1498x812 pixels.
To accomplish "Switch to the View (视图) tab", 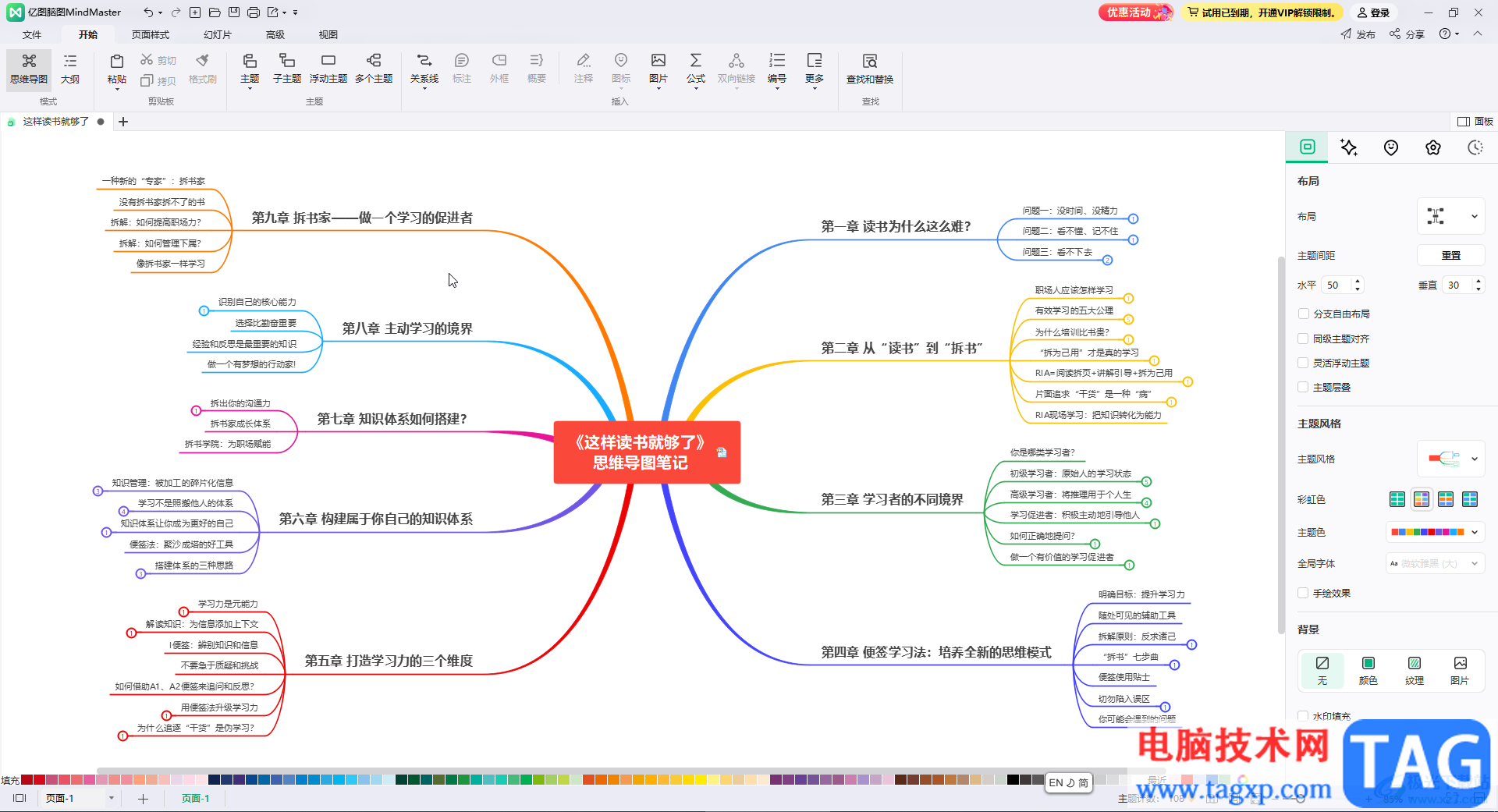I will coord(328,34).
